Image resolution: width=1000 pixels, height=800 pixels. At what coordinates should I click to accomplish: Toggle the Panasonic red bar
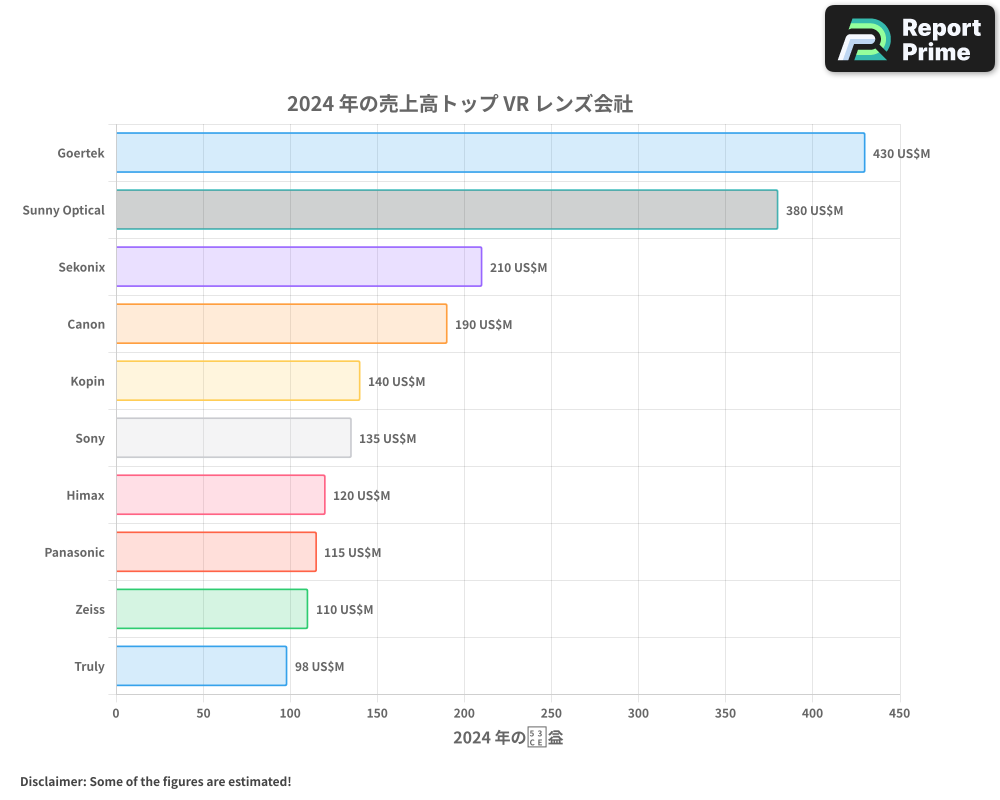[215, 552]
